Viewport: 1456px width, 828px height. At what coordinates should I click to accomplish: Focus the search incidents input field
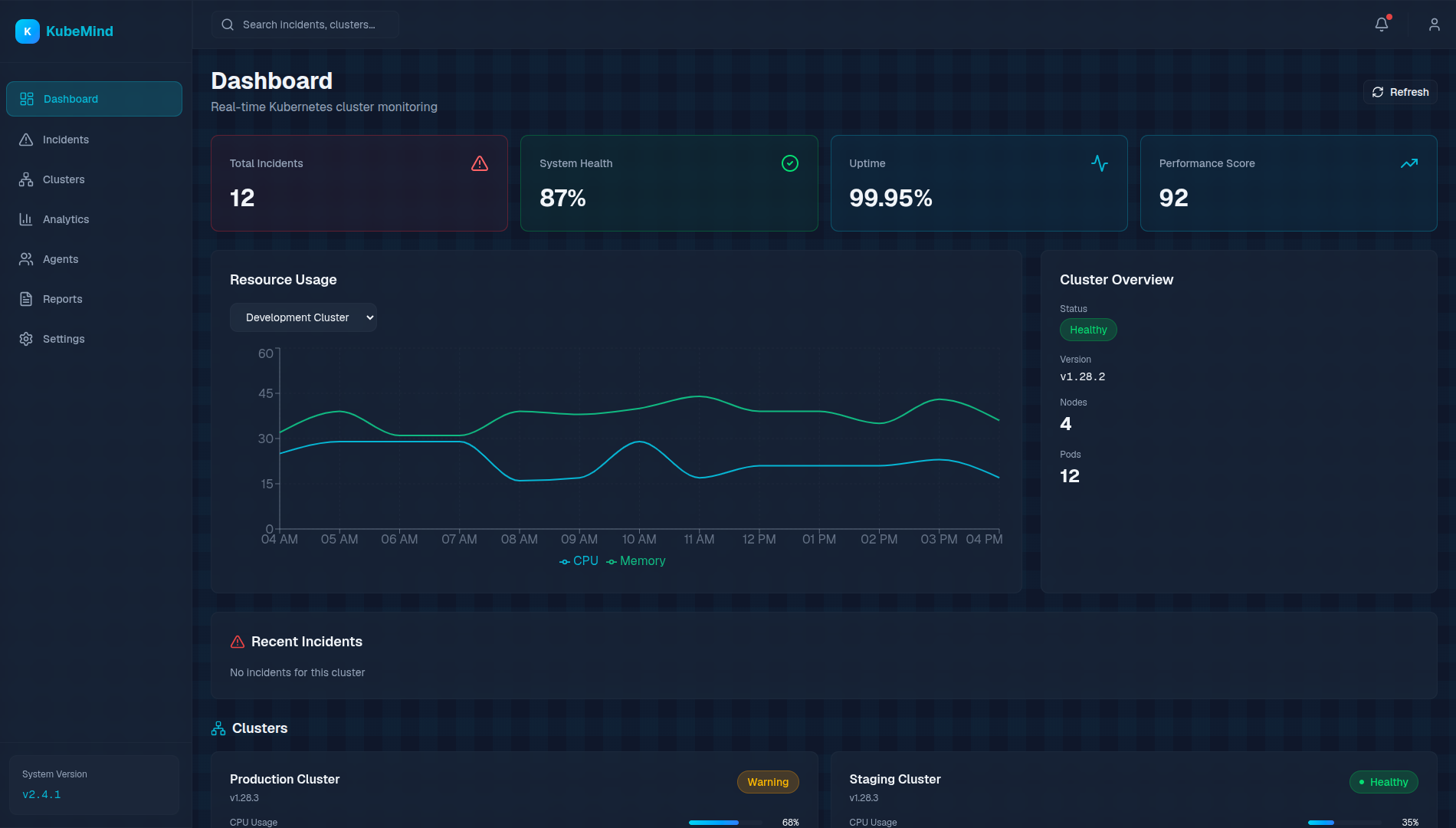click(x=305, y=25)
